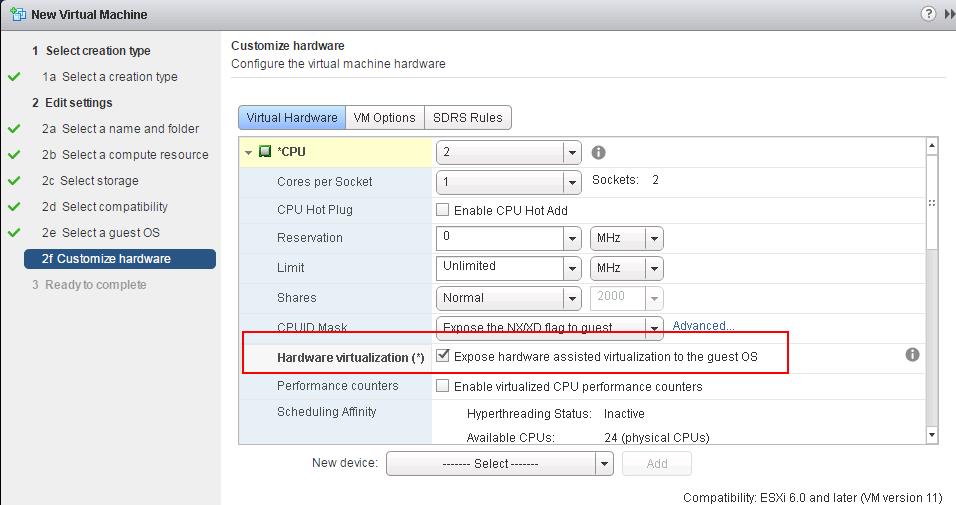Go to step 2d Select compatibility
Image resolution: width=956 pixels, height=505 pixels.
tap(104, 207)
